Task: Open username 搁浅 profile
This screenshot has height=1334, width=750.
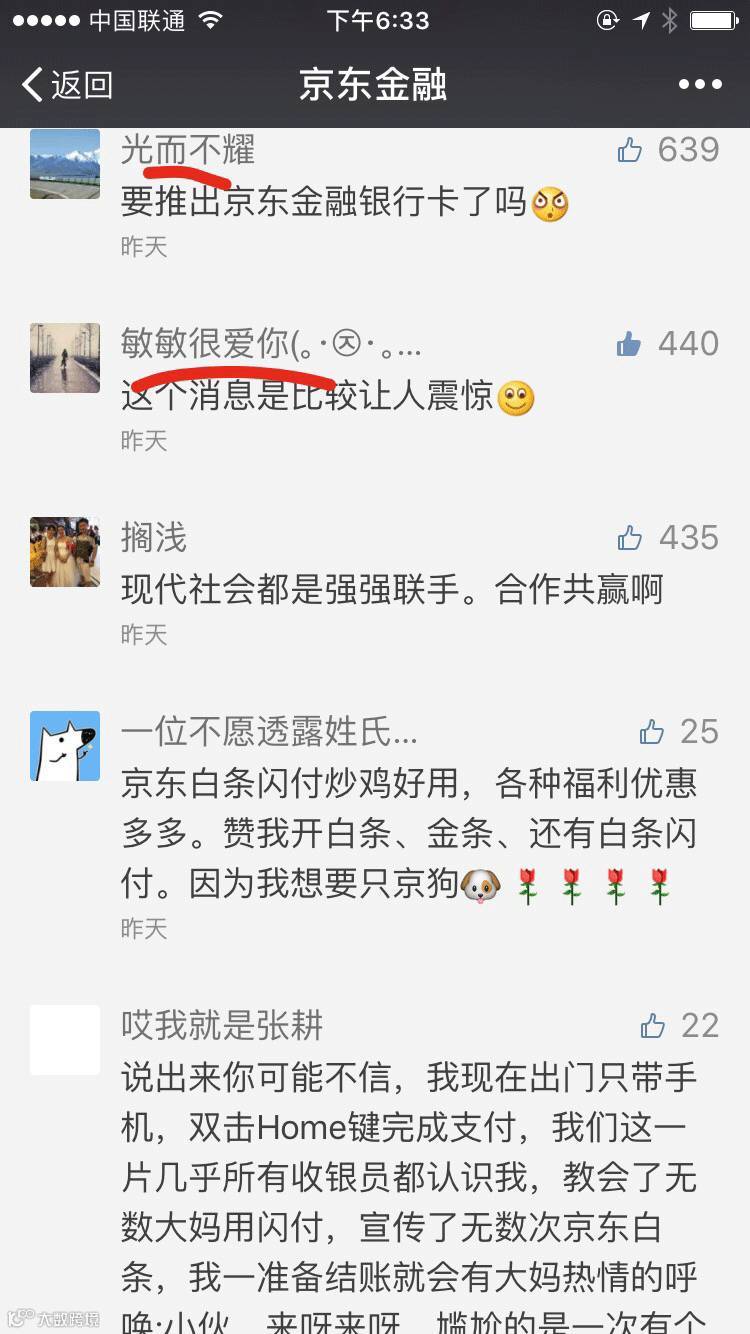Action: [154, 538]
